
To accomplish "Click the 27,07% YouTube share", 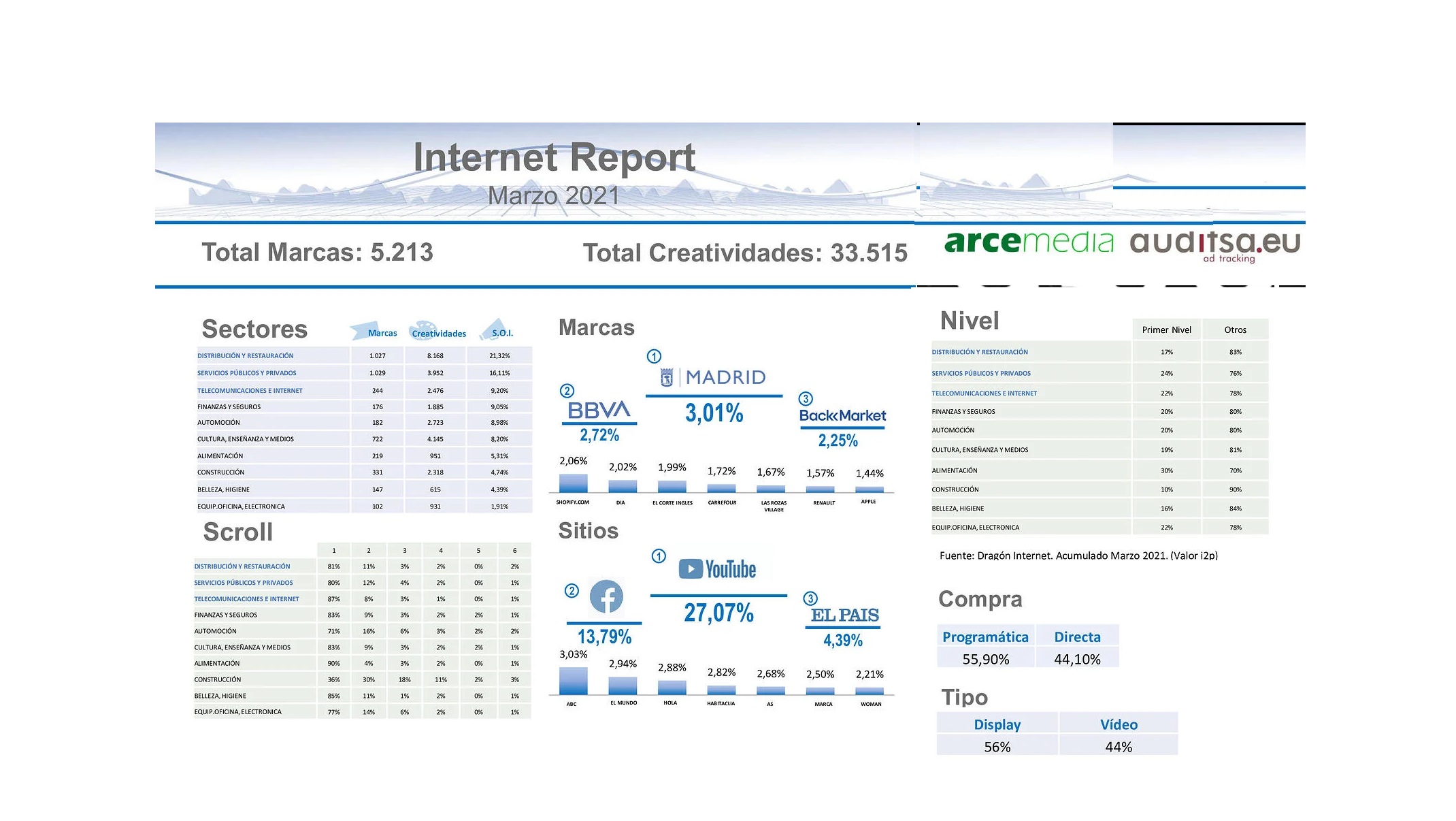I will click(718, 613).
